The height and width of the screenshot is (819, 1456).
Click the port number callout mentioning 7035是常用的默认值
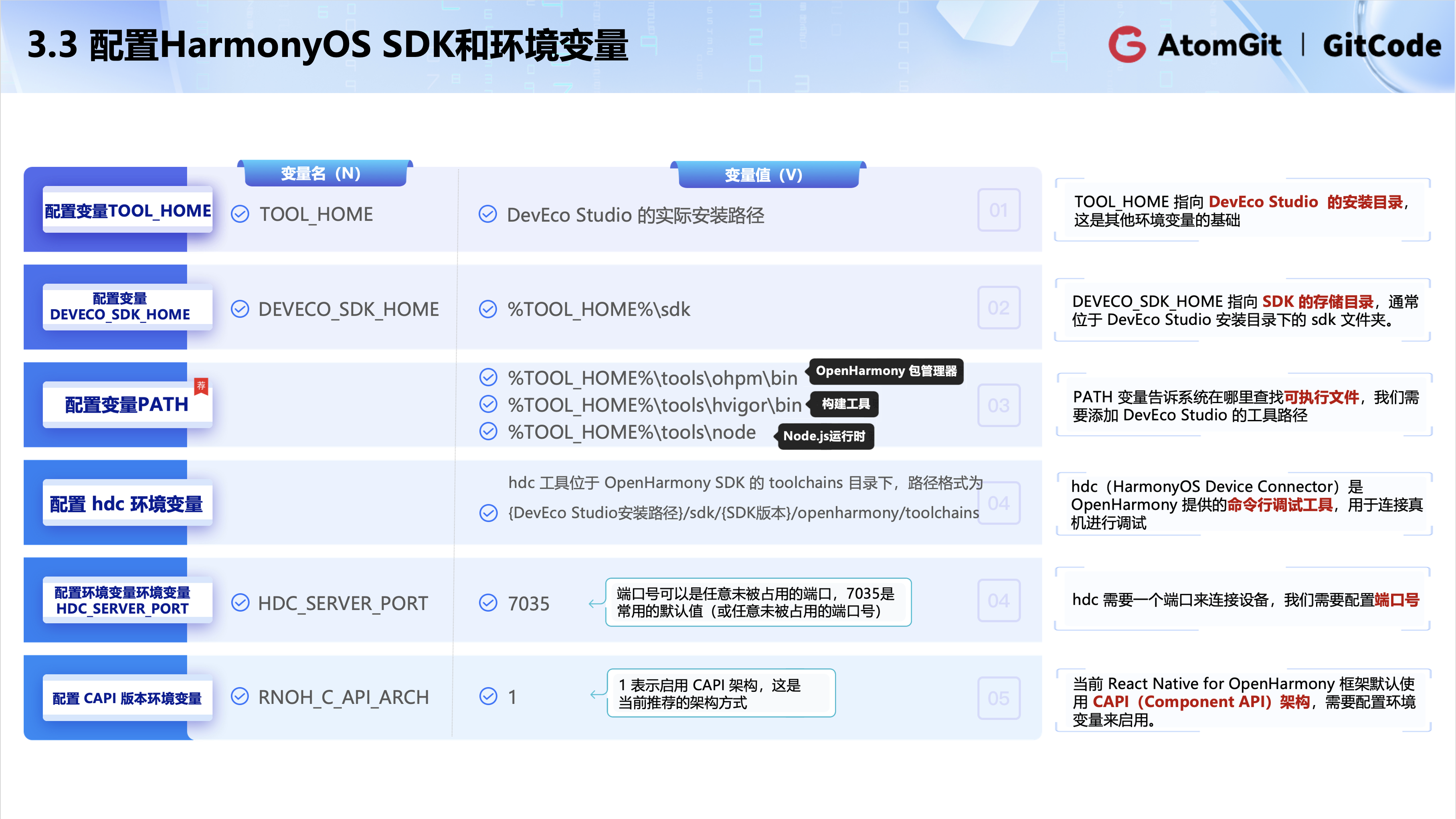tap(758, 602)
